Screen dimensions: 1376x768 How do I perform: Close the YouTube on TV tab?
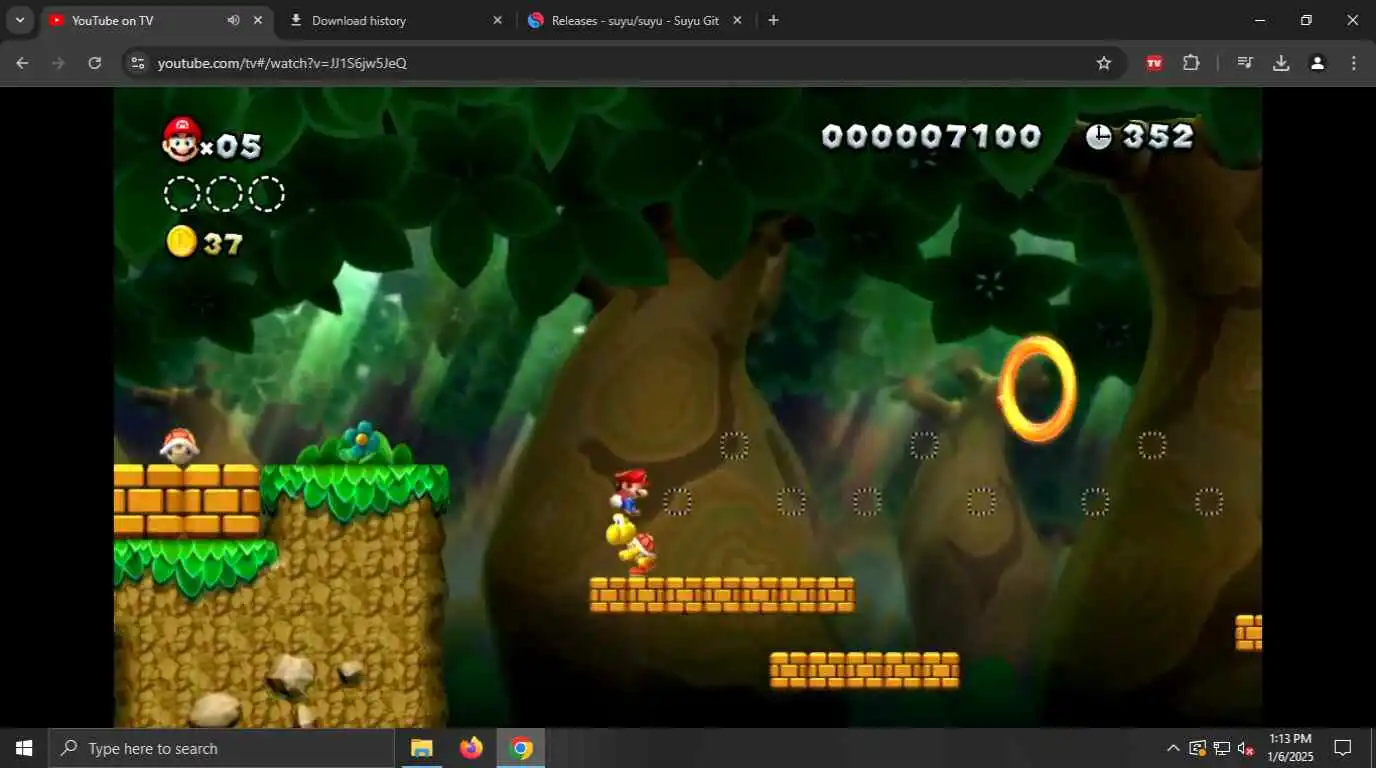click(x=258, y=20)
